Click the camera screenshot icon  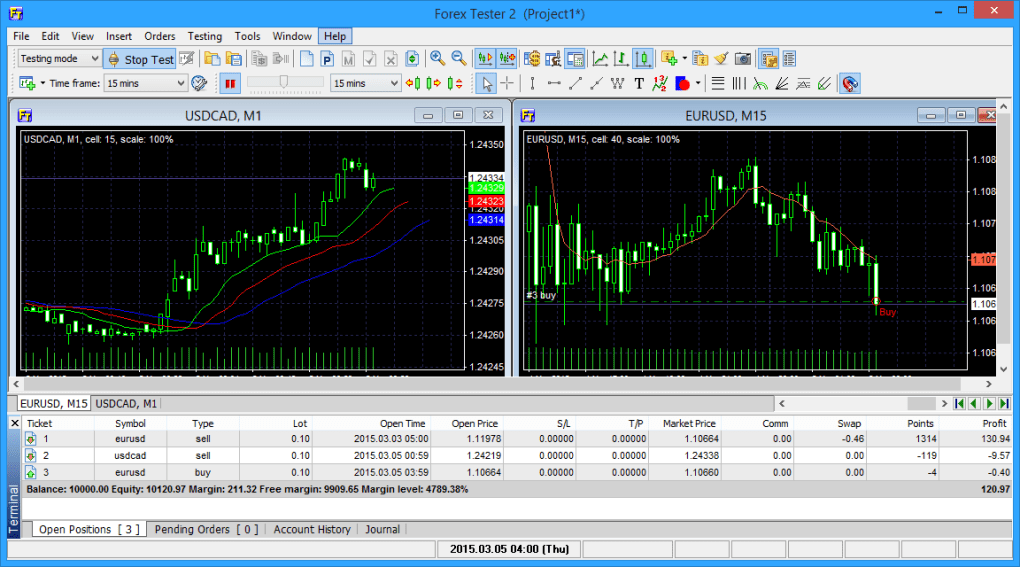(x=743, y=59)
